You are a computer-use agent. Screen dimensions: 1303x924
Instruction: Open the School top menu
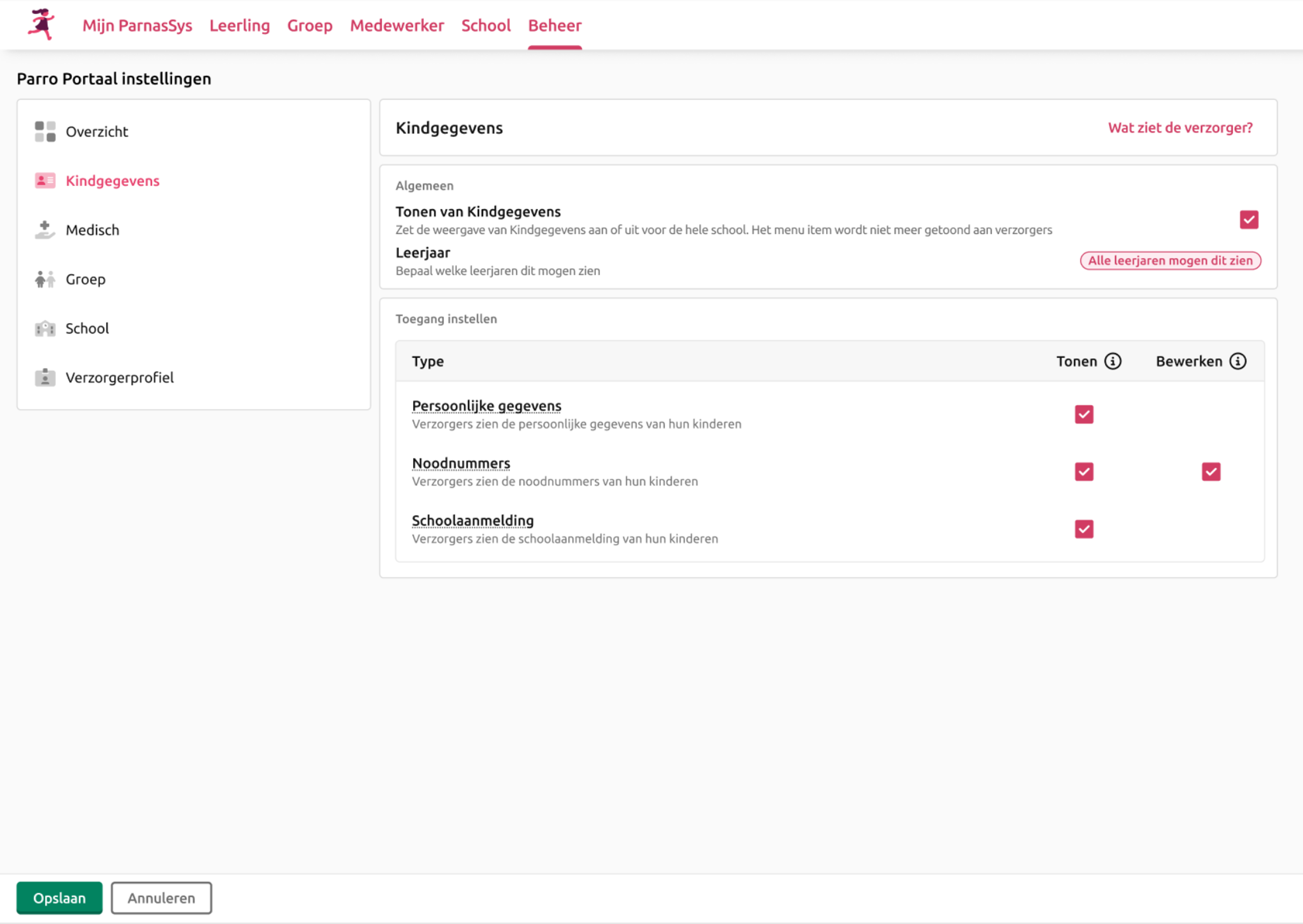[x=486, y=25]
